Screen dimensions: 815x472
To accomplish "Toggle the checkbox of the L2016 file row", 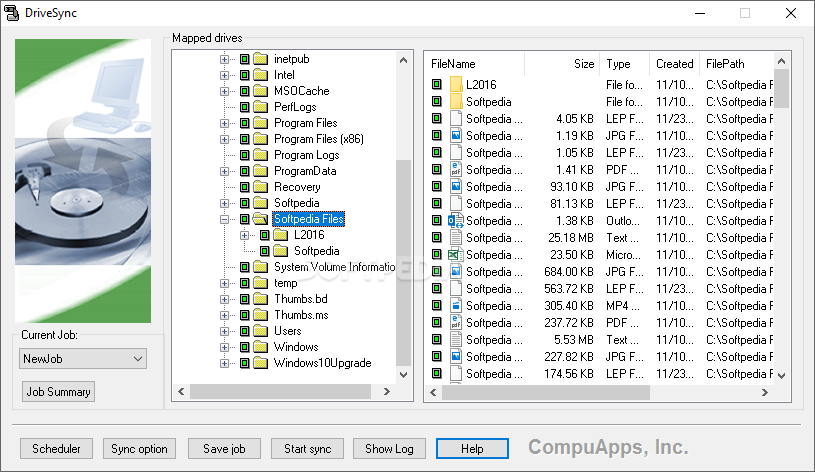I will pyautogui.click(x=437, y=84).
